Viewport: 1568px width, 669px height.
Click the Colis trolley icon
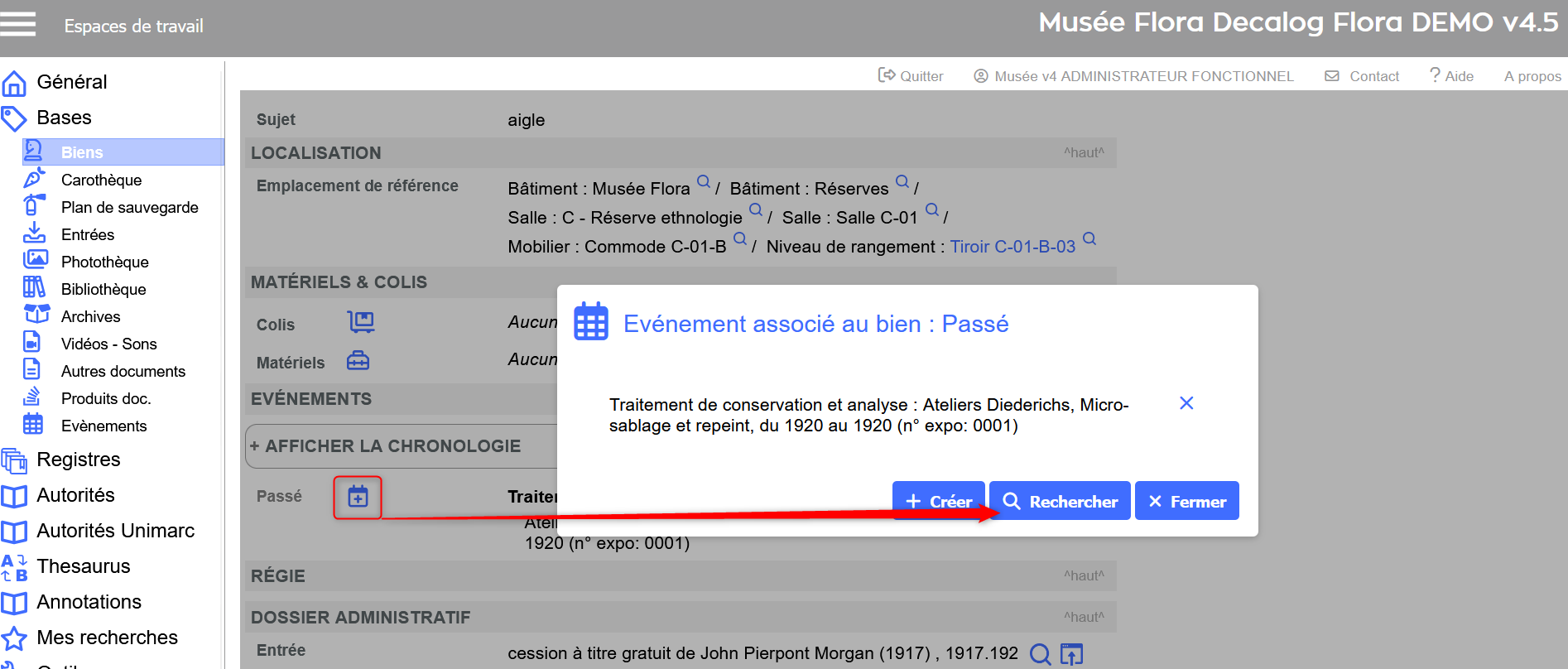click(x=361, y=322)
